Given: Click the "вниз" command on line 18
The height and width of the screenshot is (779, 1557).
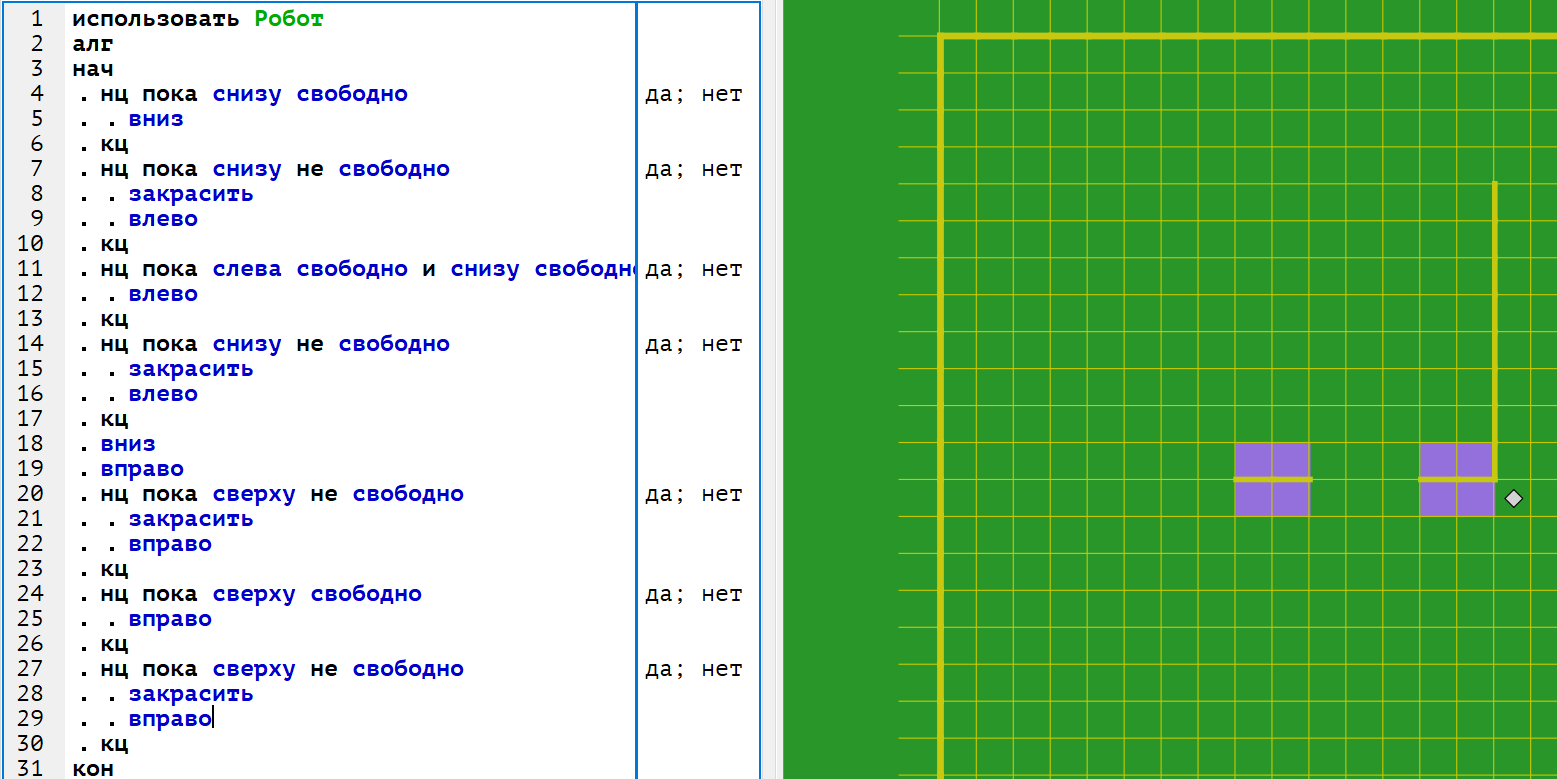Looking at the screenshot, I should 128,444.
